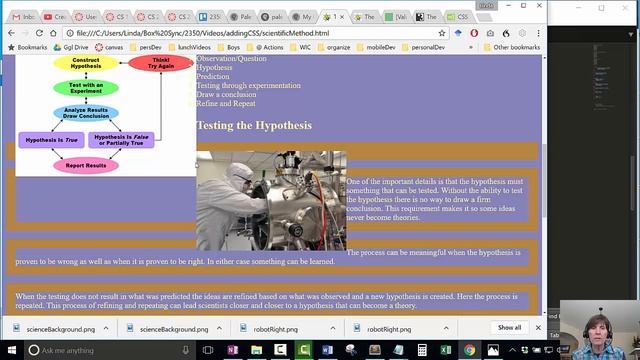Expand options for second scienceBackground.png download
Image resolution: width=640 pixels, height=360 pixels.
click(219, 328)
